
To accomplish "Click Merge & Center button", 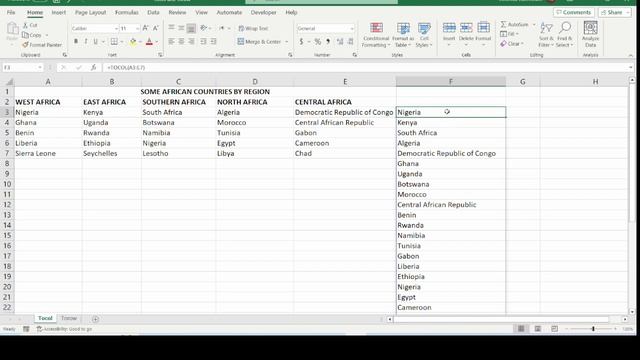I will (x=259, y=42).
